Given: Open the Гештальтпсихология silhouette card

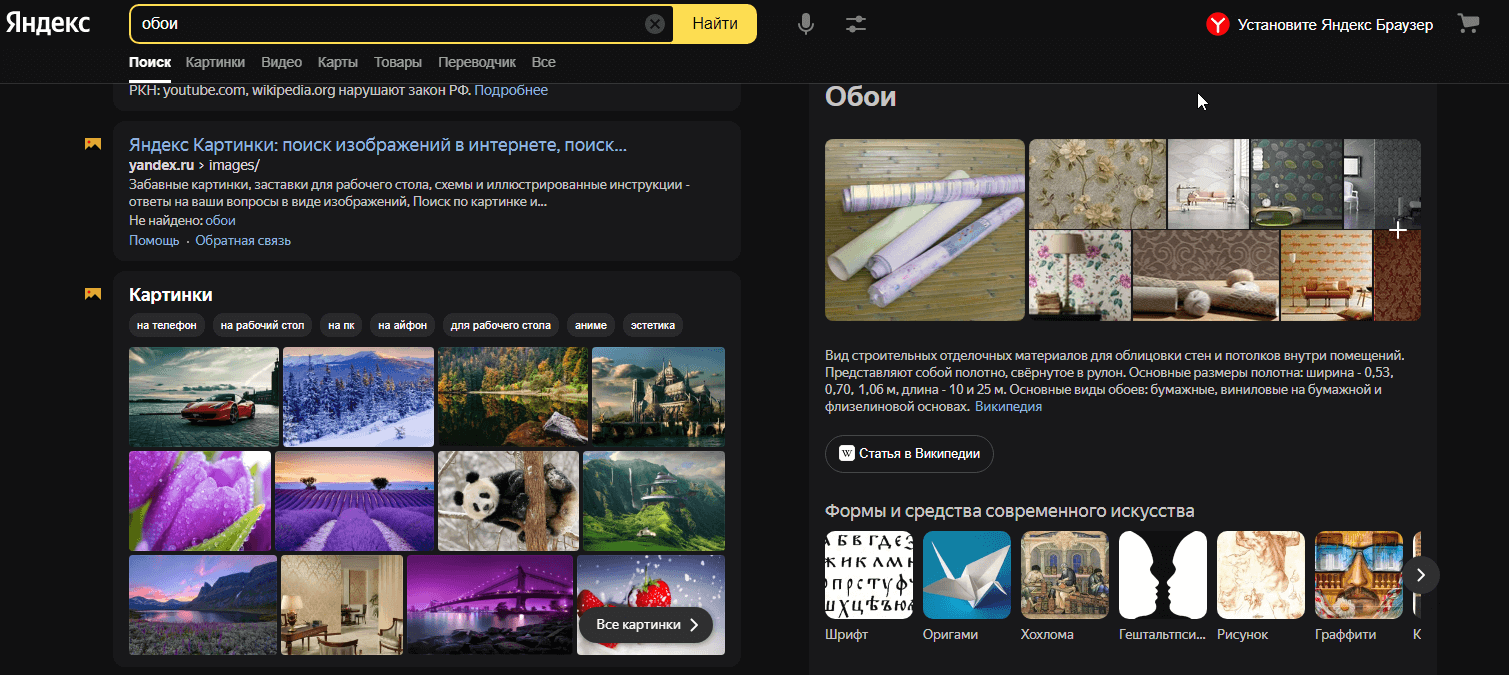Looking at the screenshot, I should 1163,587.
